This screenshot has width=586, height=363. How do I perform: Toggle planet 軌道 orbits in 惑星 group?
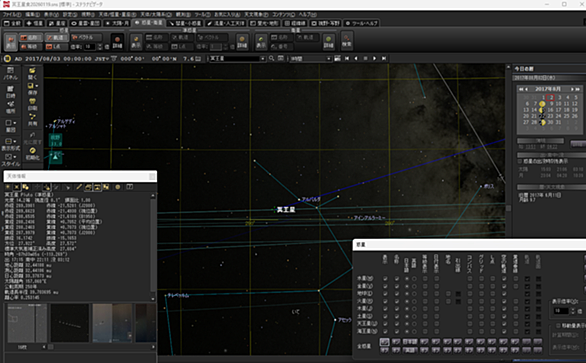point(56,38)
